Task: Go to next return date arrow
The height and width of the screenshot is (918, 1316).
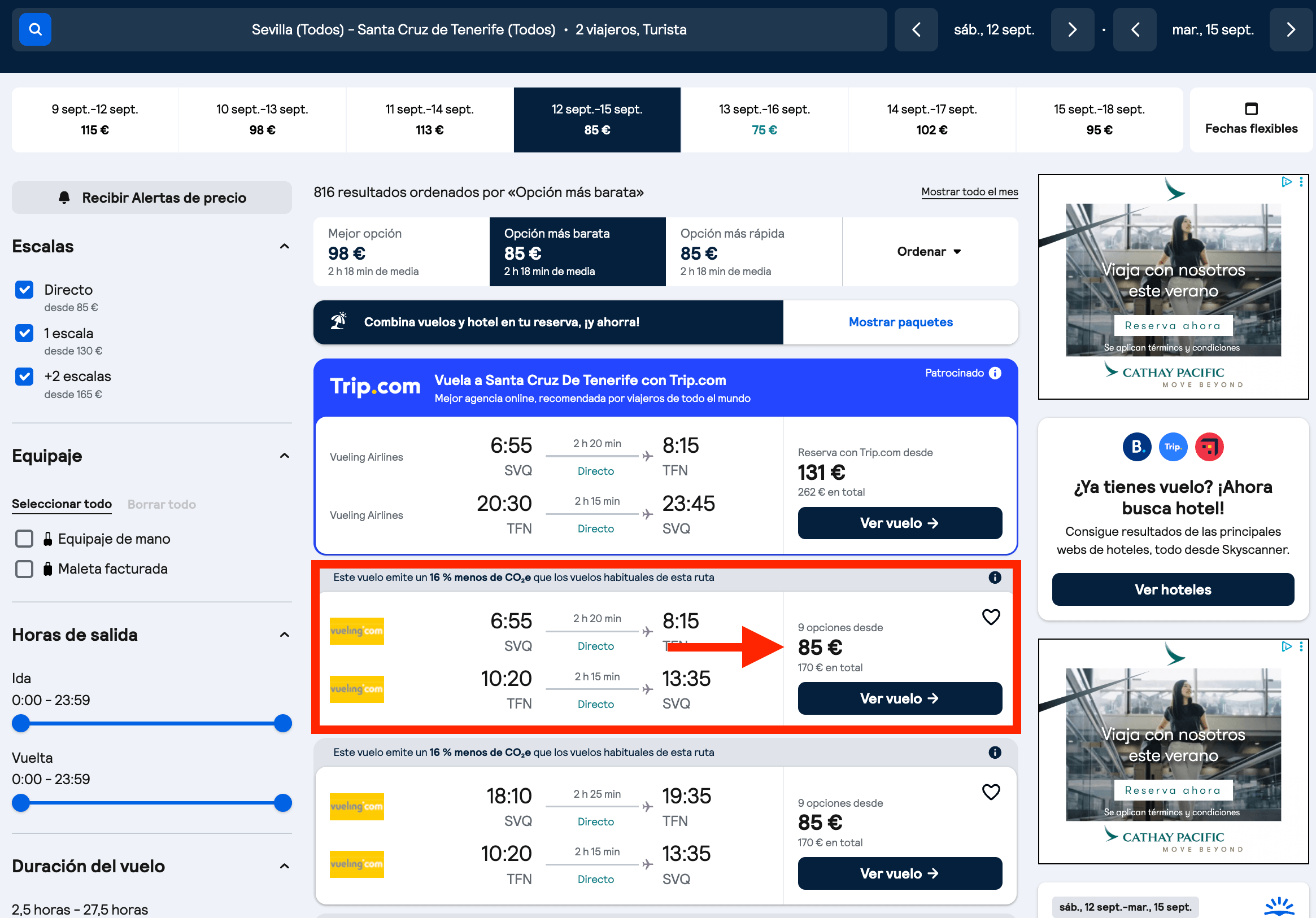Action: click(x=1291, y=30)
